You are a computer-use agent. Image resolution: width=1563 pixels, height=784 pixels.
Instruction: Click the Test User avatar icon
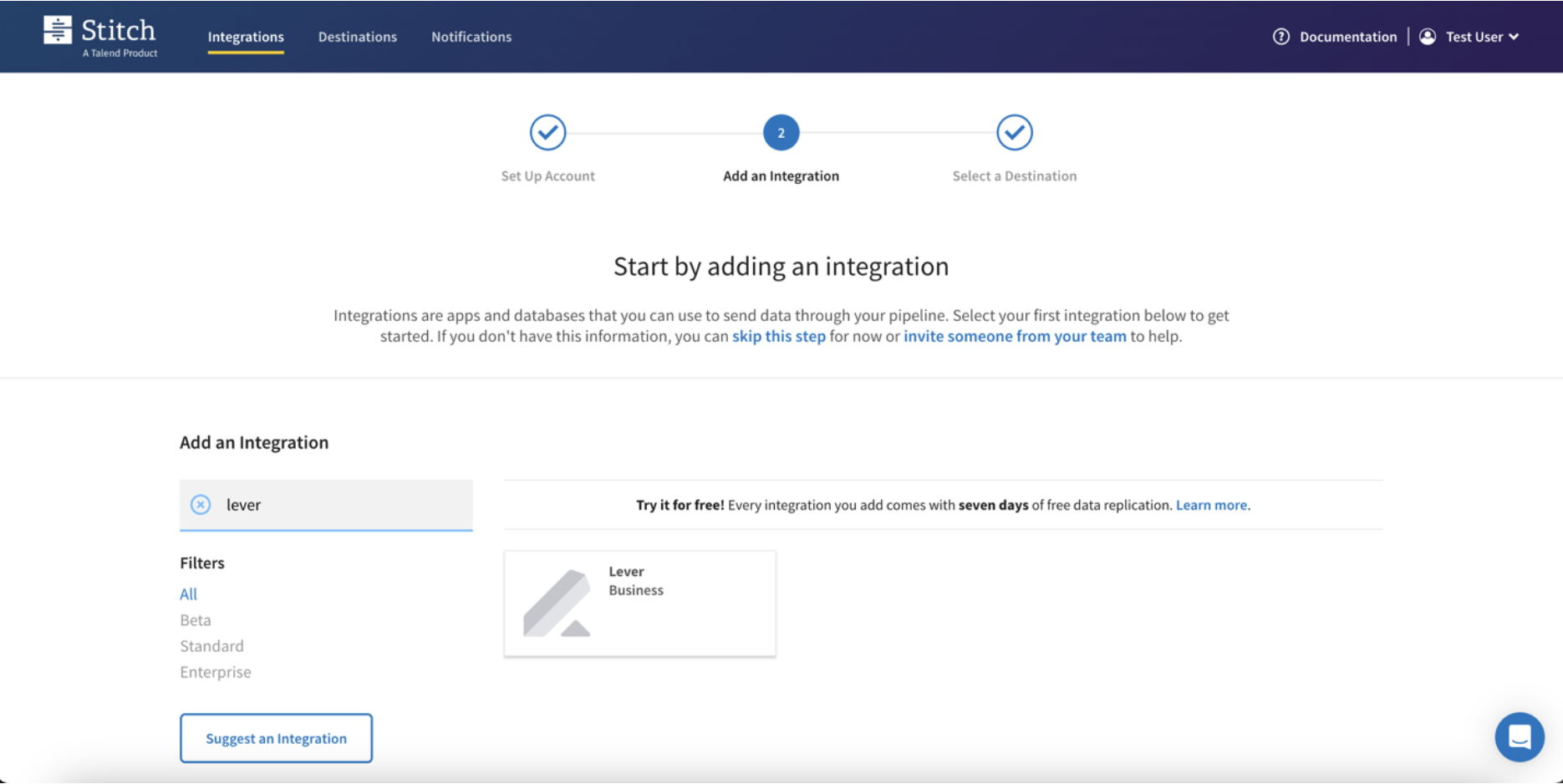tap(1428, 36)
